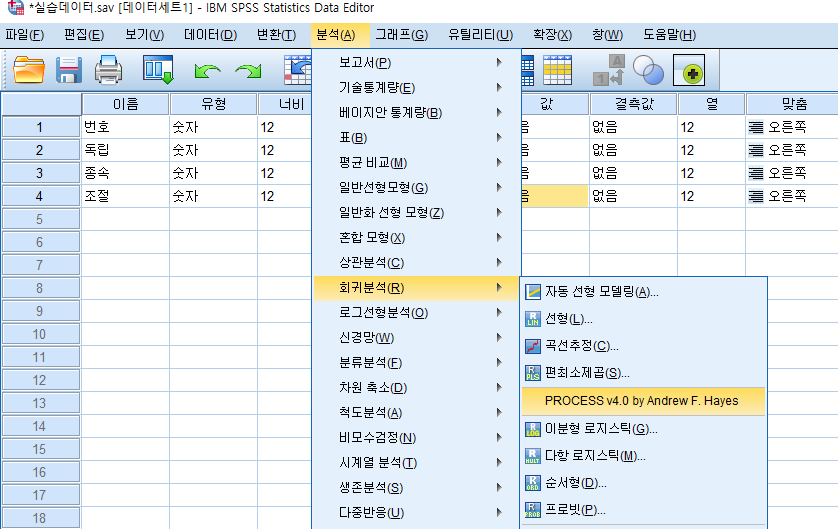Open the 데이터(D) menu
This screenshot has width=838, height=529.
click(x=211, y=35)
